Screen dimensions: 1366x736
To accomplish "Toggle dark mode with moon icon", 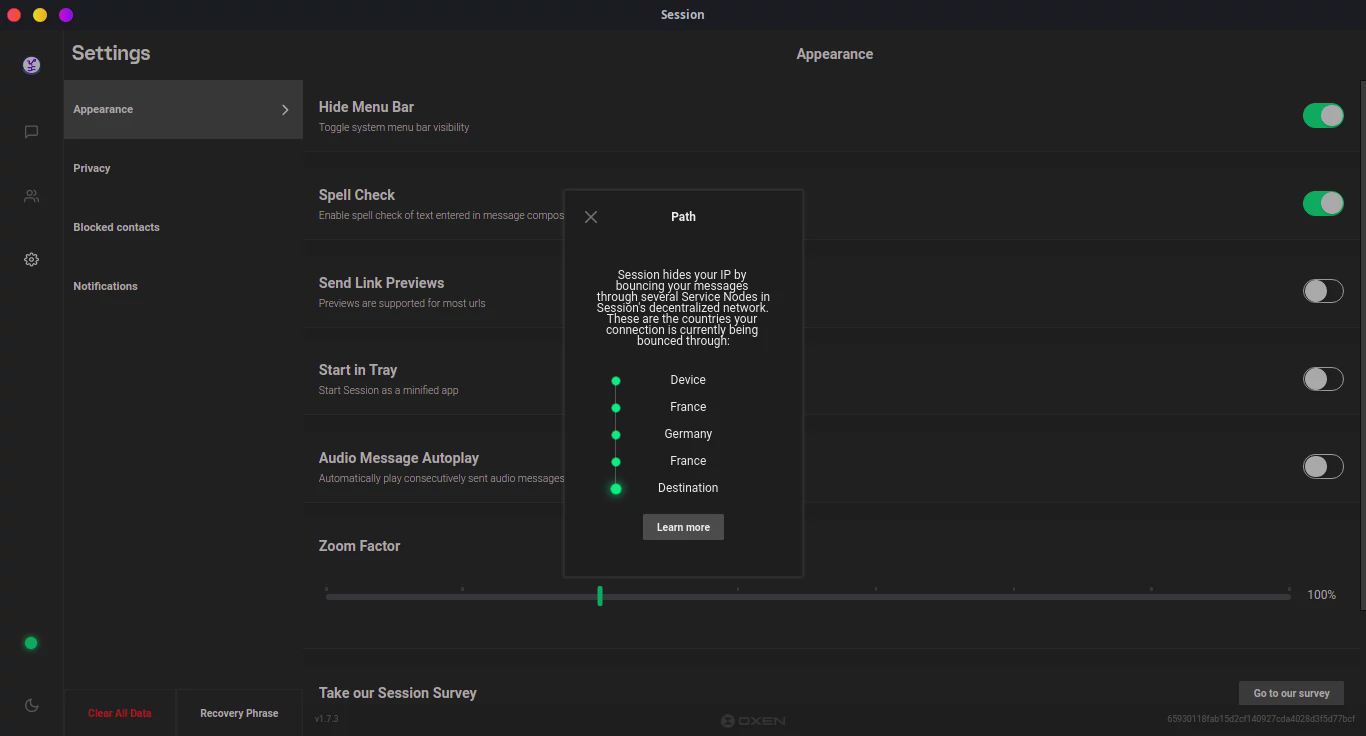I will pos(31,705).
